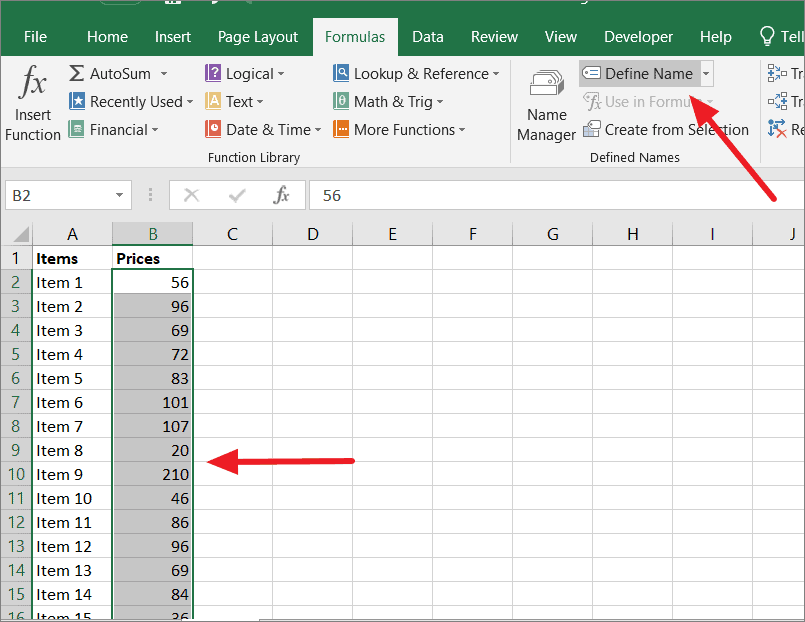The height and width of the screenshot is (622, 805).
Task: Open the Developer ribbon tab
Action: [x=638, y=36]
